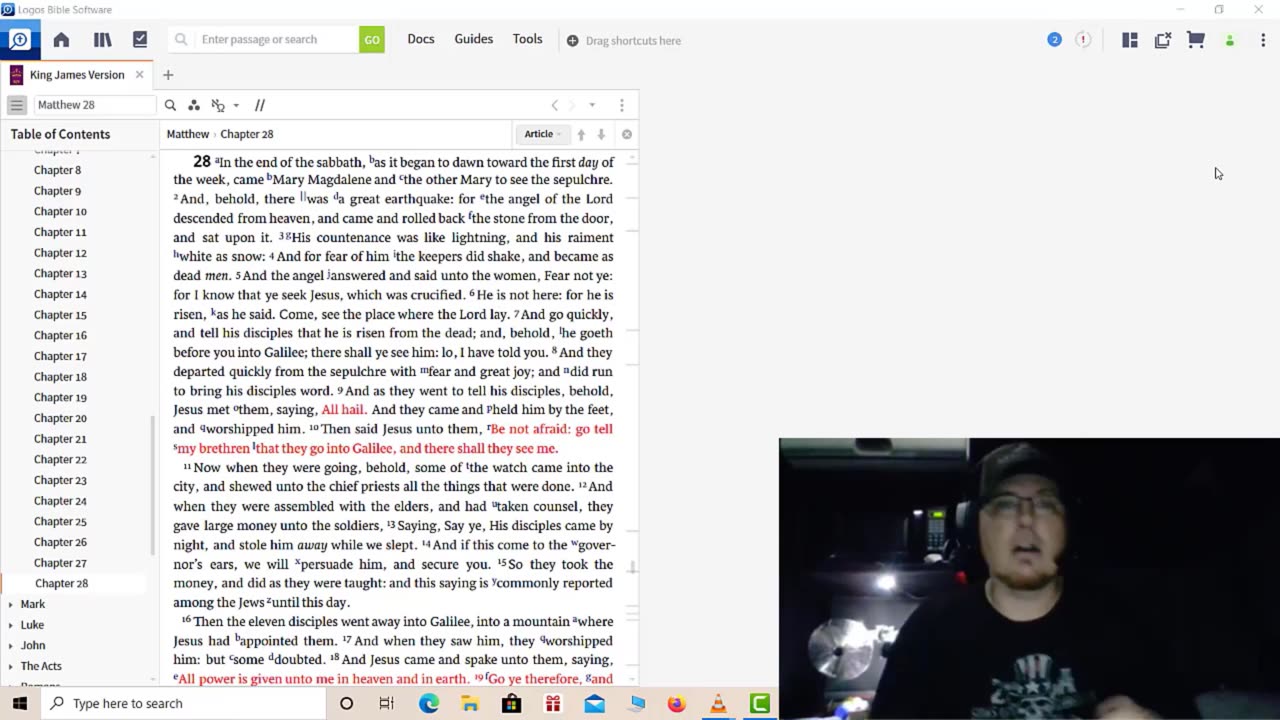1280x720 pixels.
Task: Close the locator bar
Action: (627, 134)
